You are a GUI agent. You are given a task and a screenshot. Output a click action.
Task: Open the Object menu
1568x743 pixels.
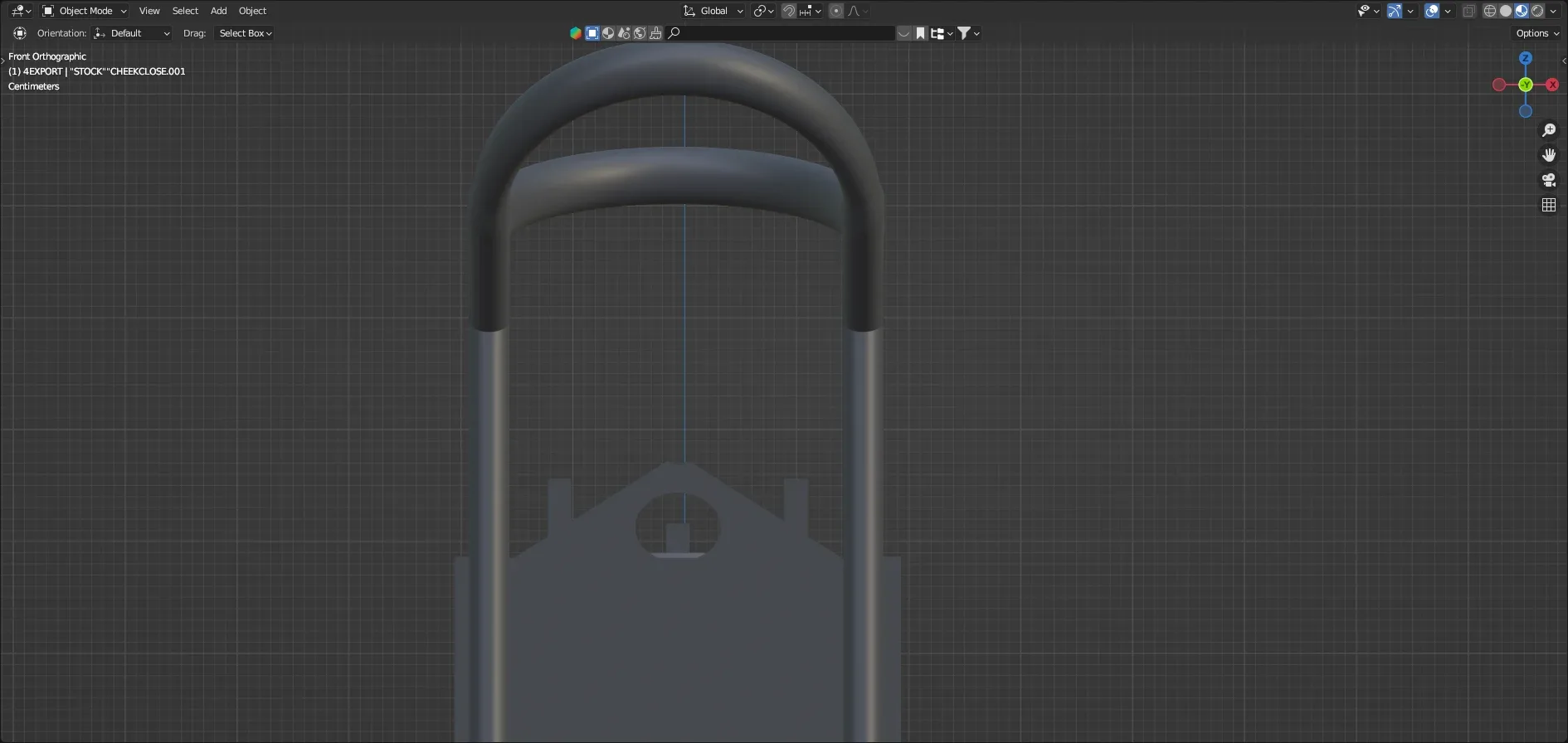pos(252,11)
